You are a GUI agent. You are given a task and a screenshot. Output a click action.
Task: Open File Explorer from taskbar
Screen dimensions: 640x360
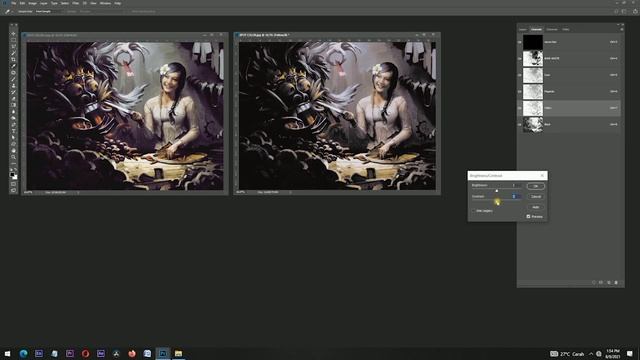coord(178,353)
